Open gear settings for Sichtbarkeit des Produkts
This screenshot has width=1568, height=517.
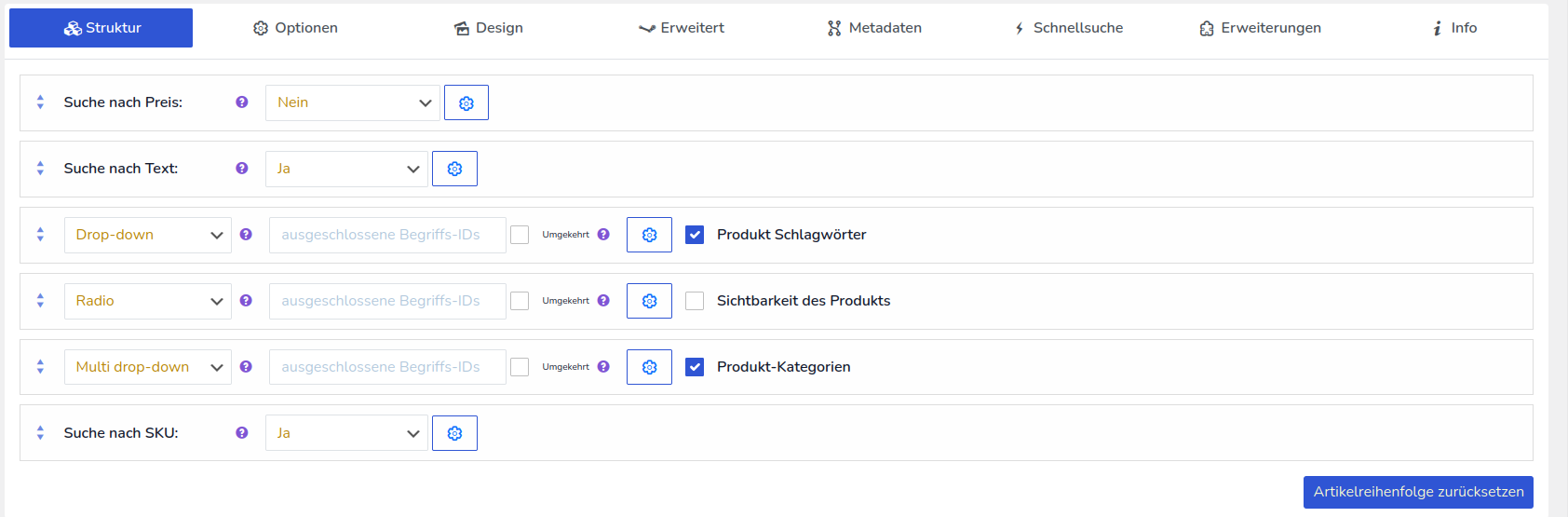pyautogui.click(x=649, y=301)
